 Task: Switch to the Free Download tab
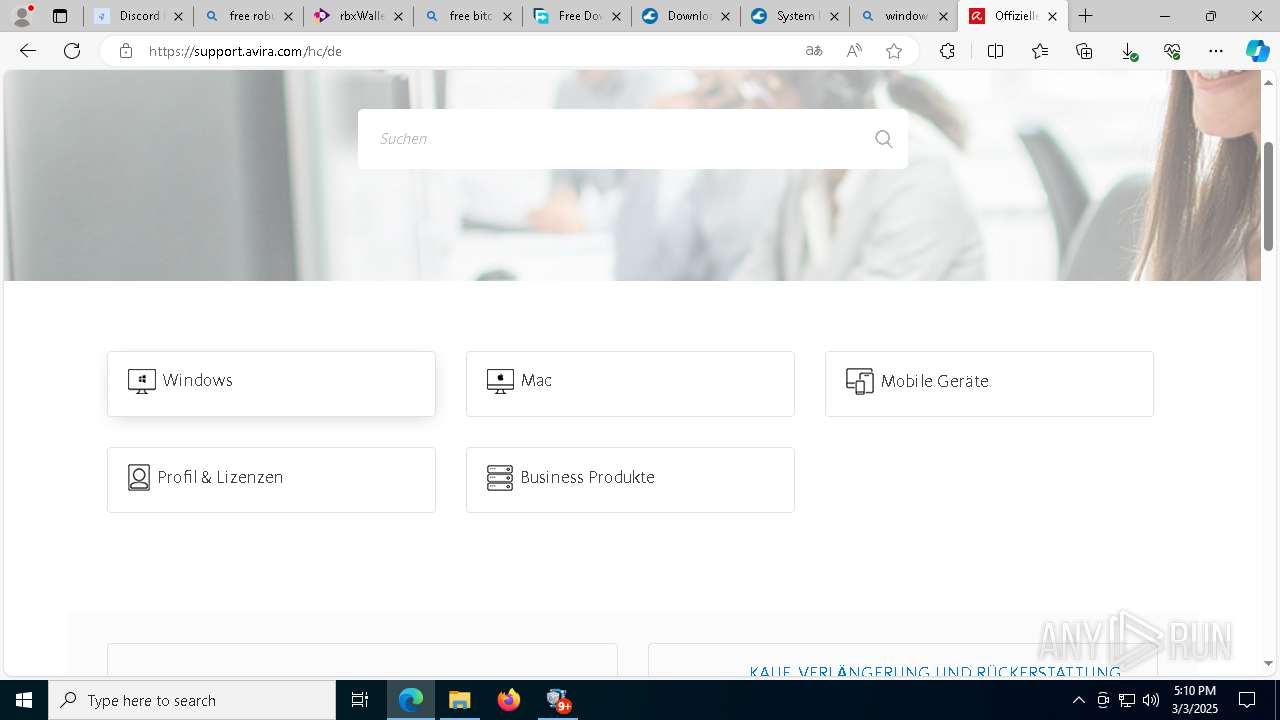click(x=577, y=16)
